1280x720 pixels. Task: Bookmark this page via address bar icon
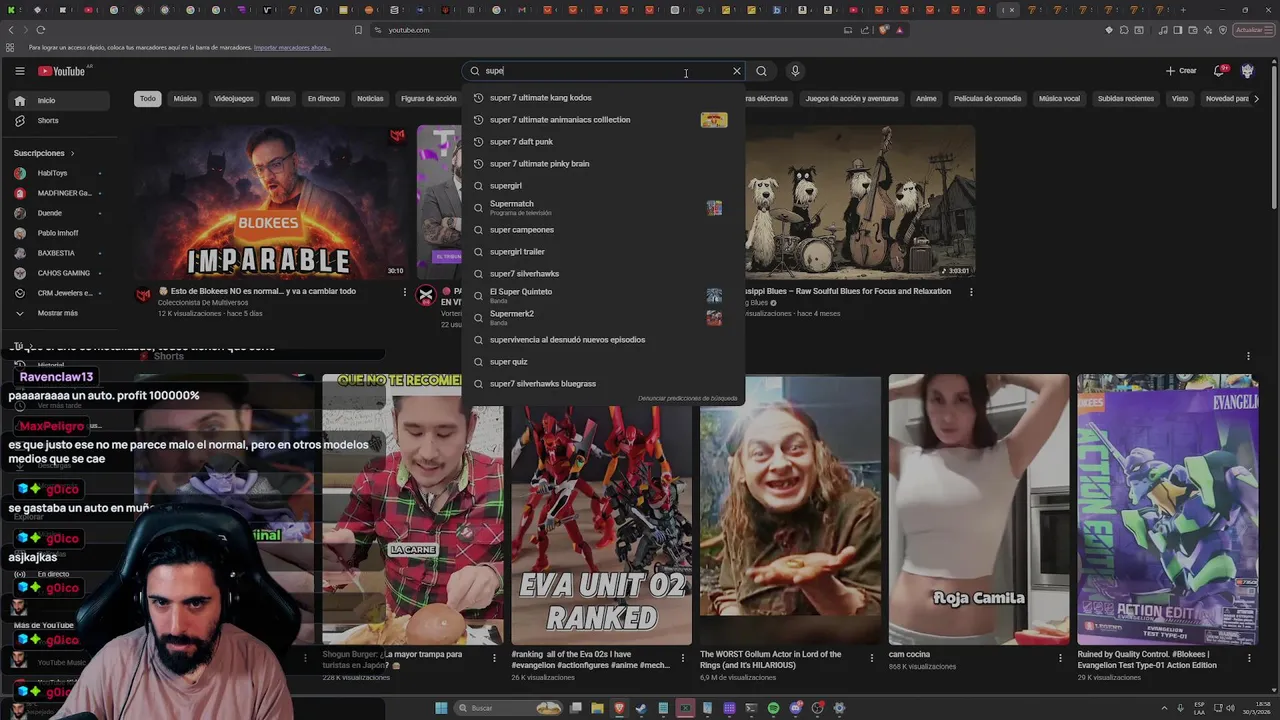pos(358,30)
